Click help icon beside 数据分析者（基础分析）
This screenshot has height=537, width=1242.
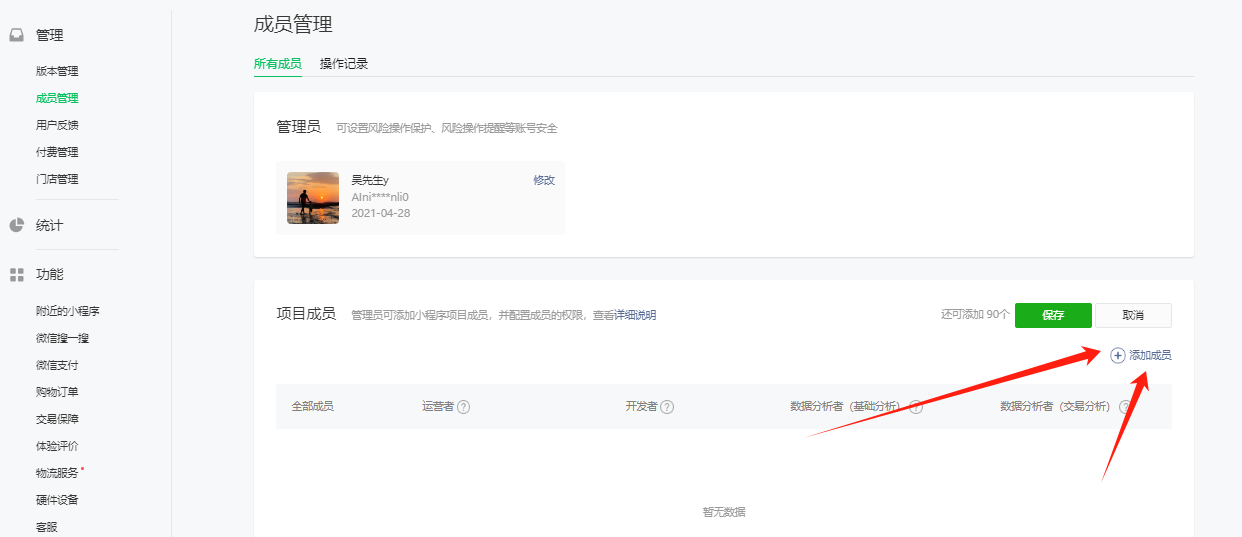(x=915, y=407)
